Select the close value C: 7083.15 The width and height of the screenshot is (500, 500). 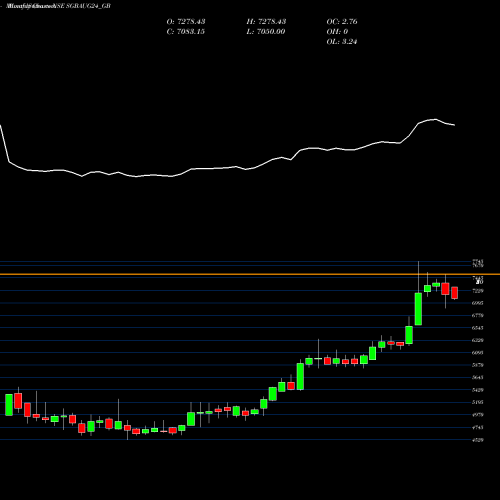pyautogui.click(x=185, y=32)
